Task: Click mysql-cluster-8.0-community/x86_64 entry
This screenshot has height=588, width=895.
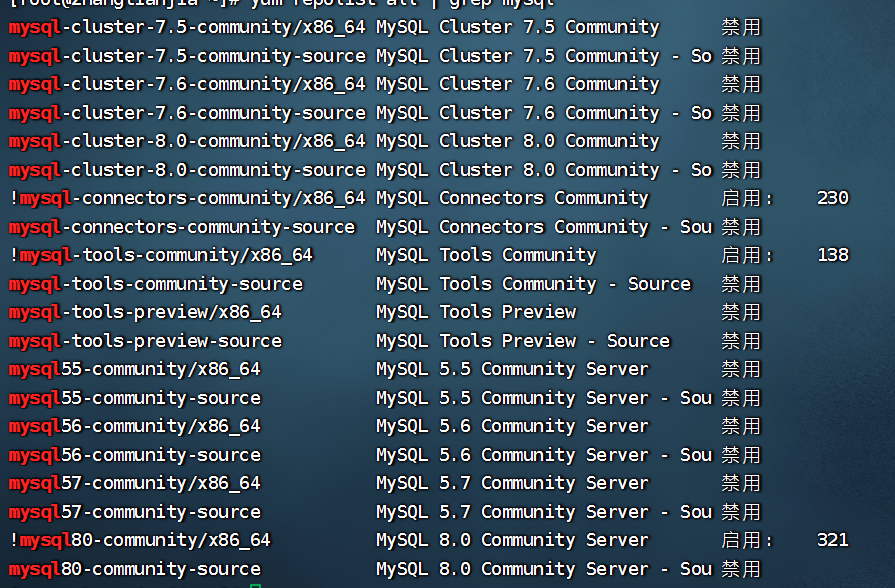Action: point(187,142)
